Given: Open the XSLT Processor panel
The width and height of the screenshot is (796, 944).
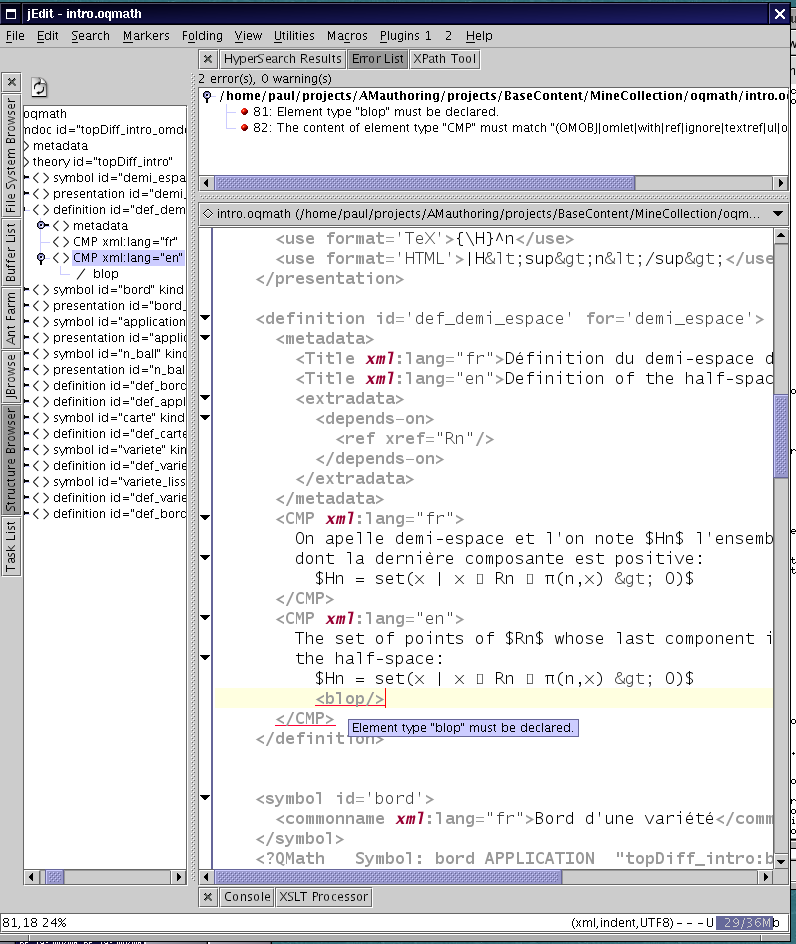Looking at the screenshot, I should click(x=323, y=897).
